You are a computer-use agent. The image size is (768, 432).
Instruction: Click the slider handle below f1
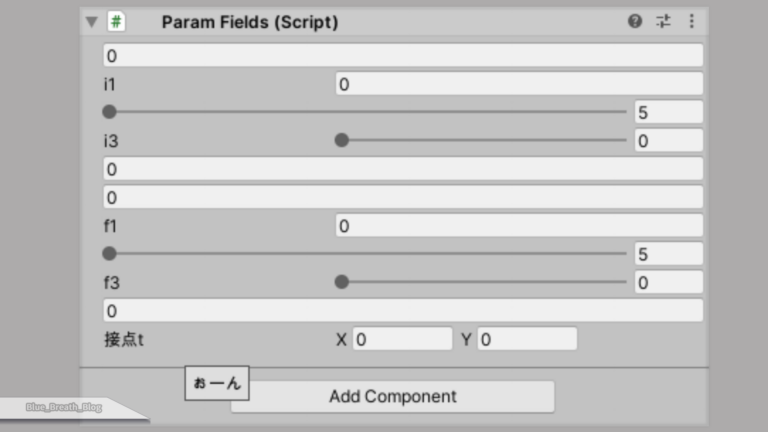click(x=109, y=254)
